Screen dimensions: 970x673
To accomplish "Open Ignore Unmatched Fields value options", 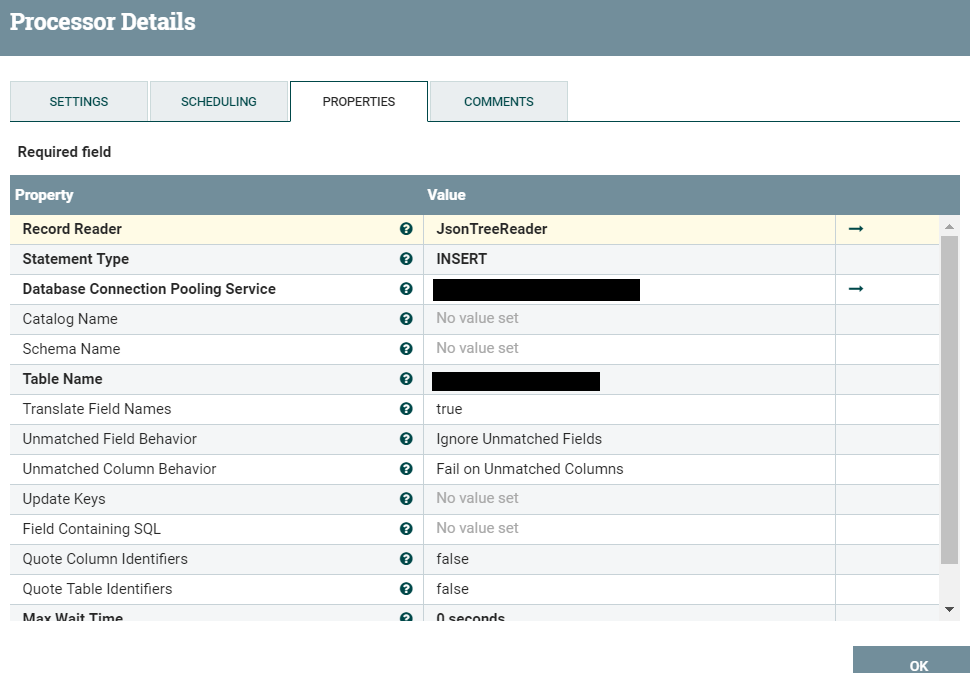I will click(x=628, y=439).
